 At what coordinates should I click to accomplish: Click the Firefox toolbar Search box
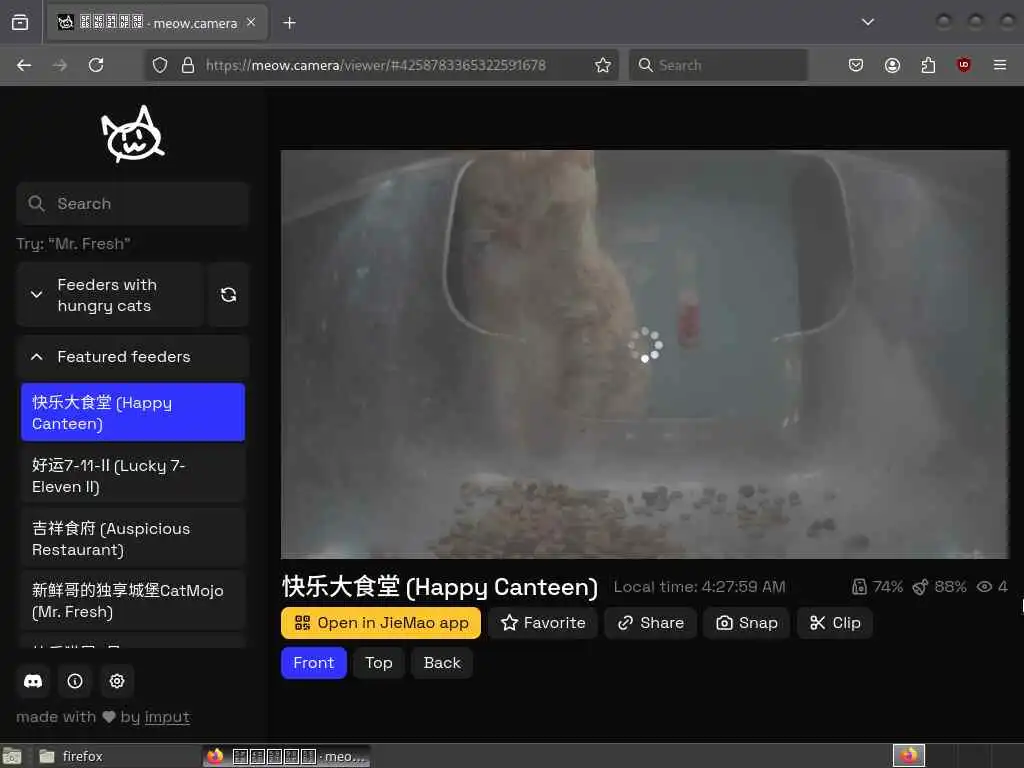[718, 65]
